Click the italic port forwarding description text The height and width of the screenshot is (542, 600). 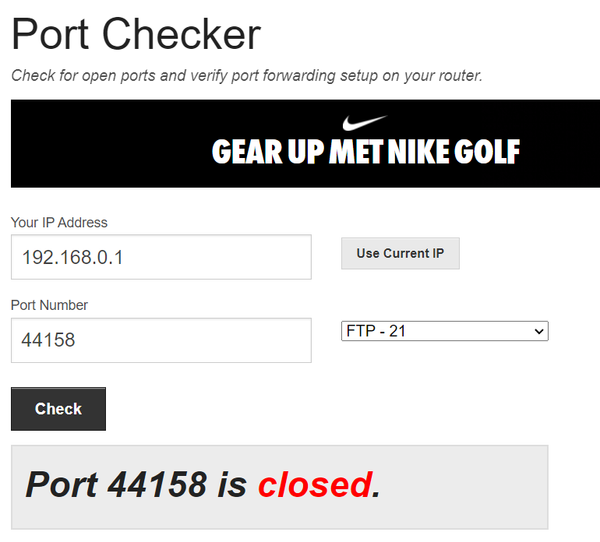pyautogui.click(x=246, y=75)
